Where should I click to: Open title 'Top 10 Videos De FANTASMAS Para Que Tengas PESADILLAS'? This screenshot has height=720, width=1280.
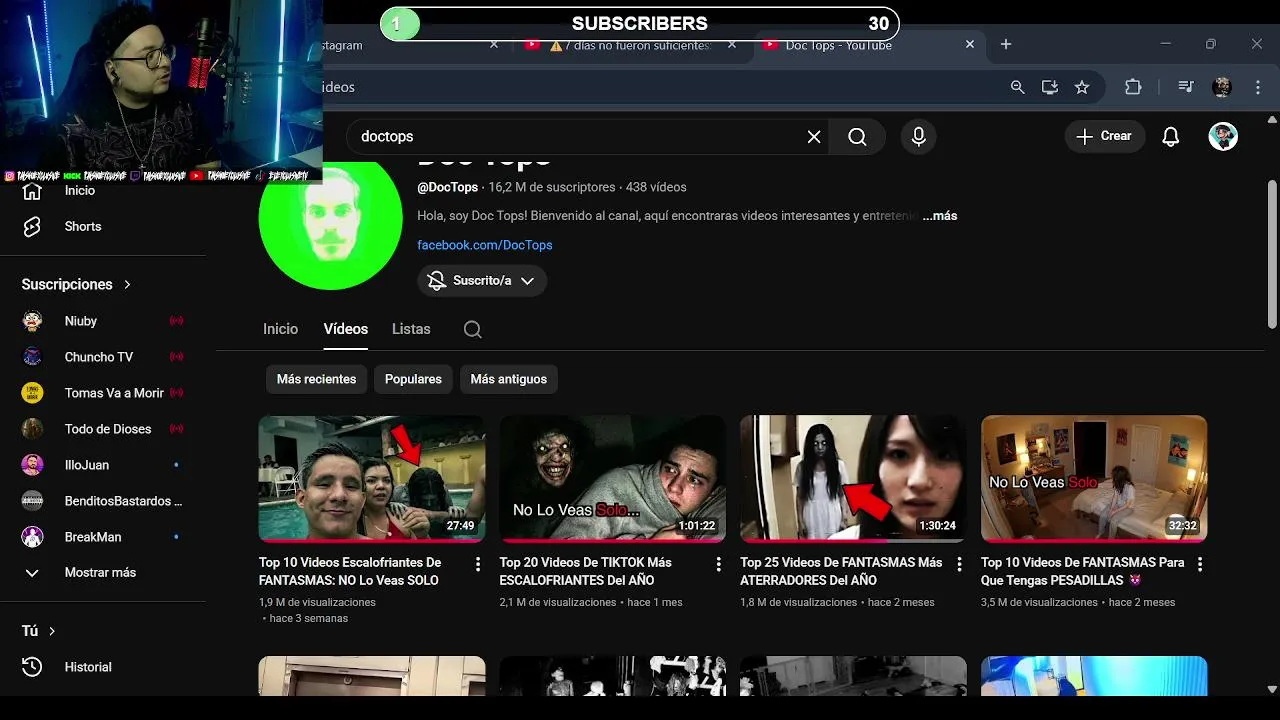click(x=1082, y=571)
